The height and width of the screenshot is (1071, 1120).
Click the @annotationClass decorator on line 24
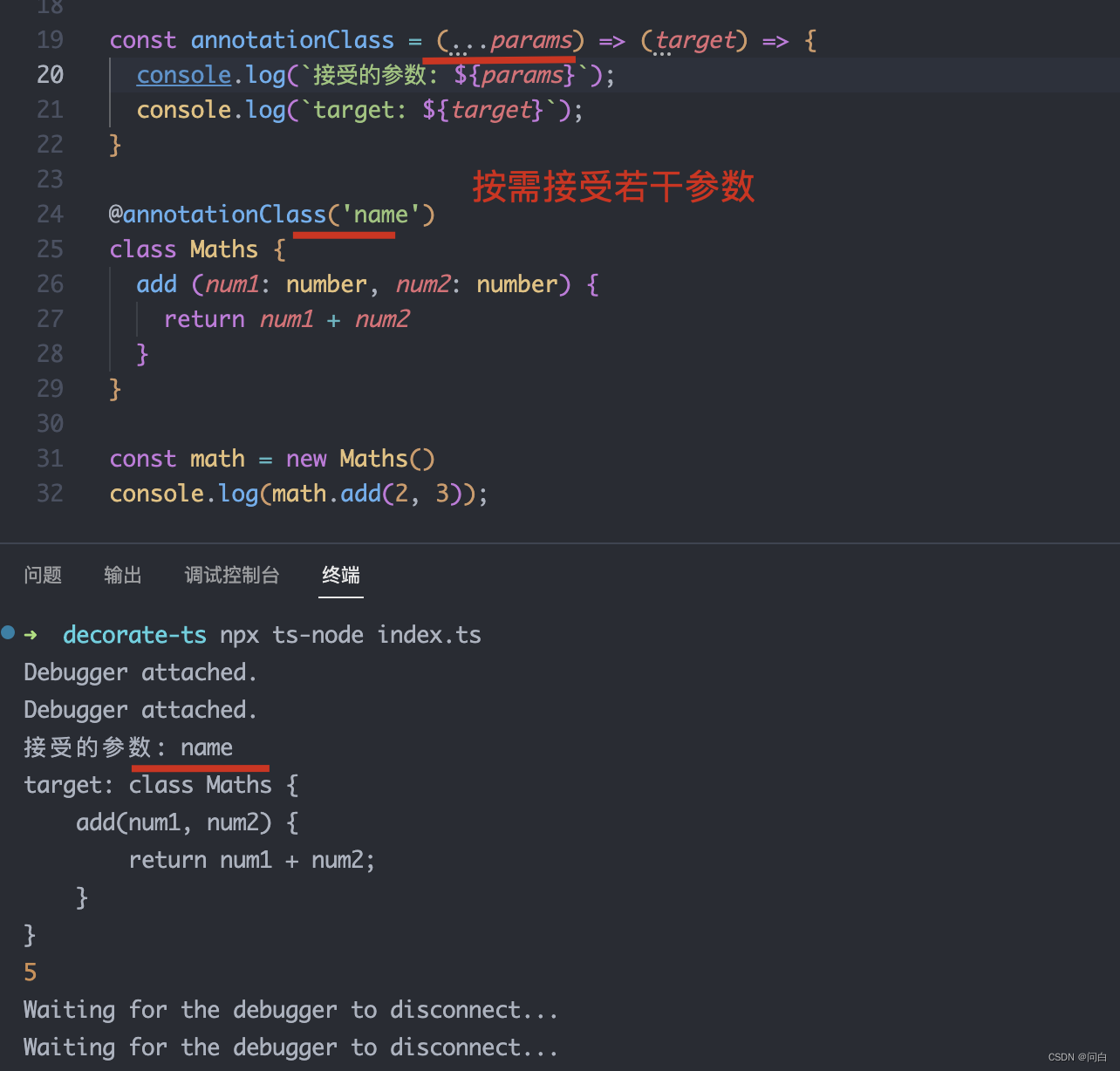click(x=217, y=215)
